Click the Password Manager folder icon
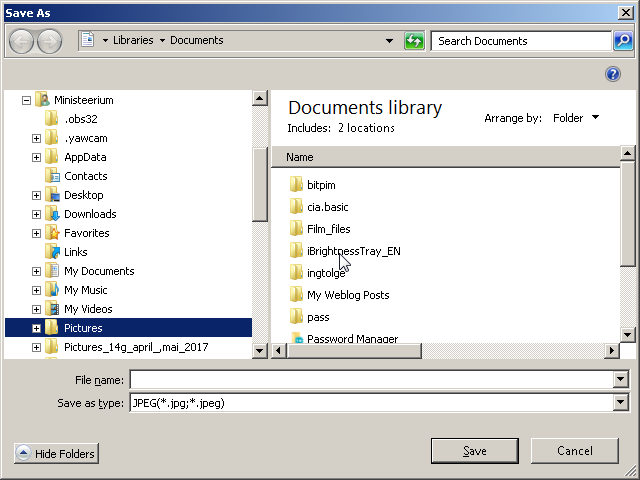 297,338
